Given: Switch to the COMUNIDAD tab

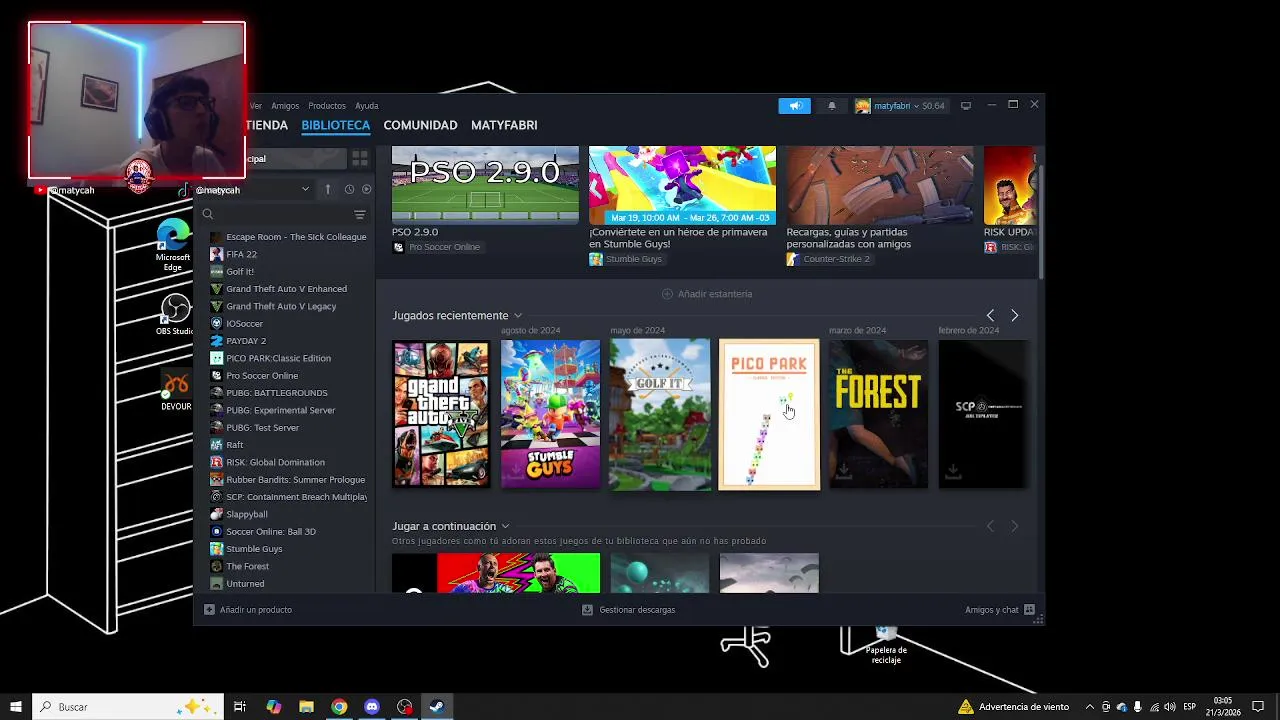Looking at the screenshot, I should tap(420, 125).
